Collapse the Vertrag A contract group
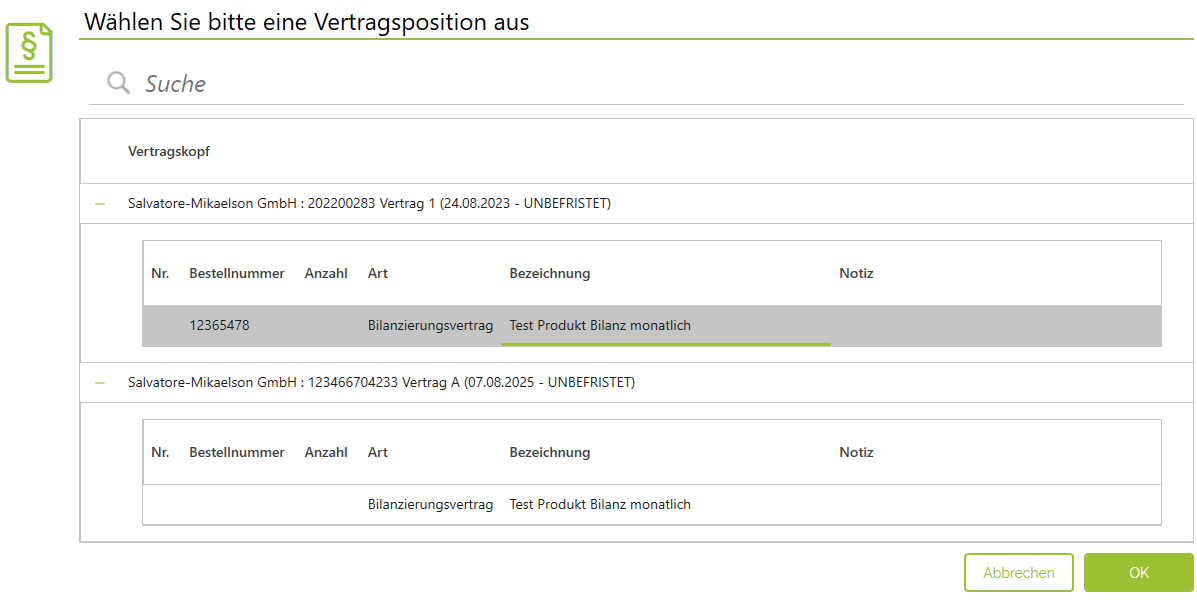 [100, 383]
